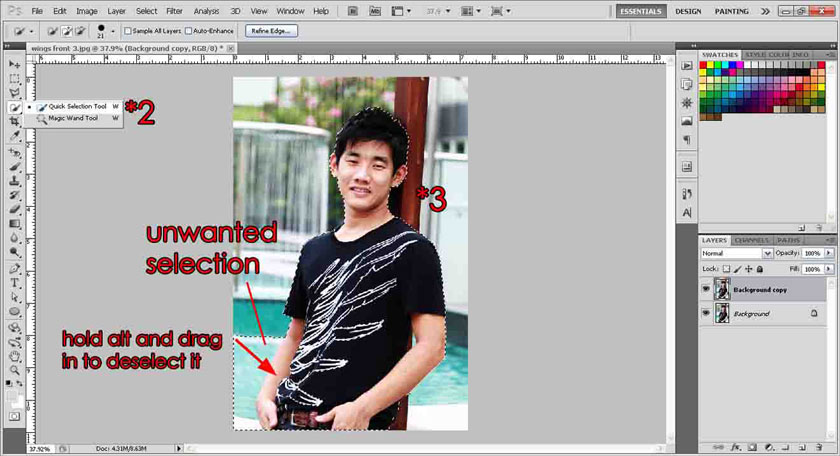Toggle lock transparent pixels

(x=726, y=269)
